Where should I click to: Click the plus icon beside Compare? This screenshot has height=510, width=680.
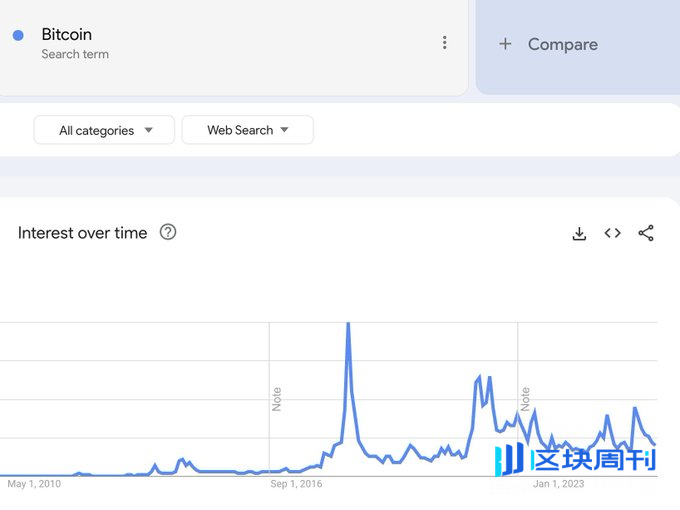click(x=505, y=44)
